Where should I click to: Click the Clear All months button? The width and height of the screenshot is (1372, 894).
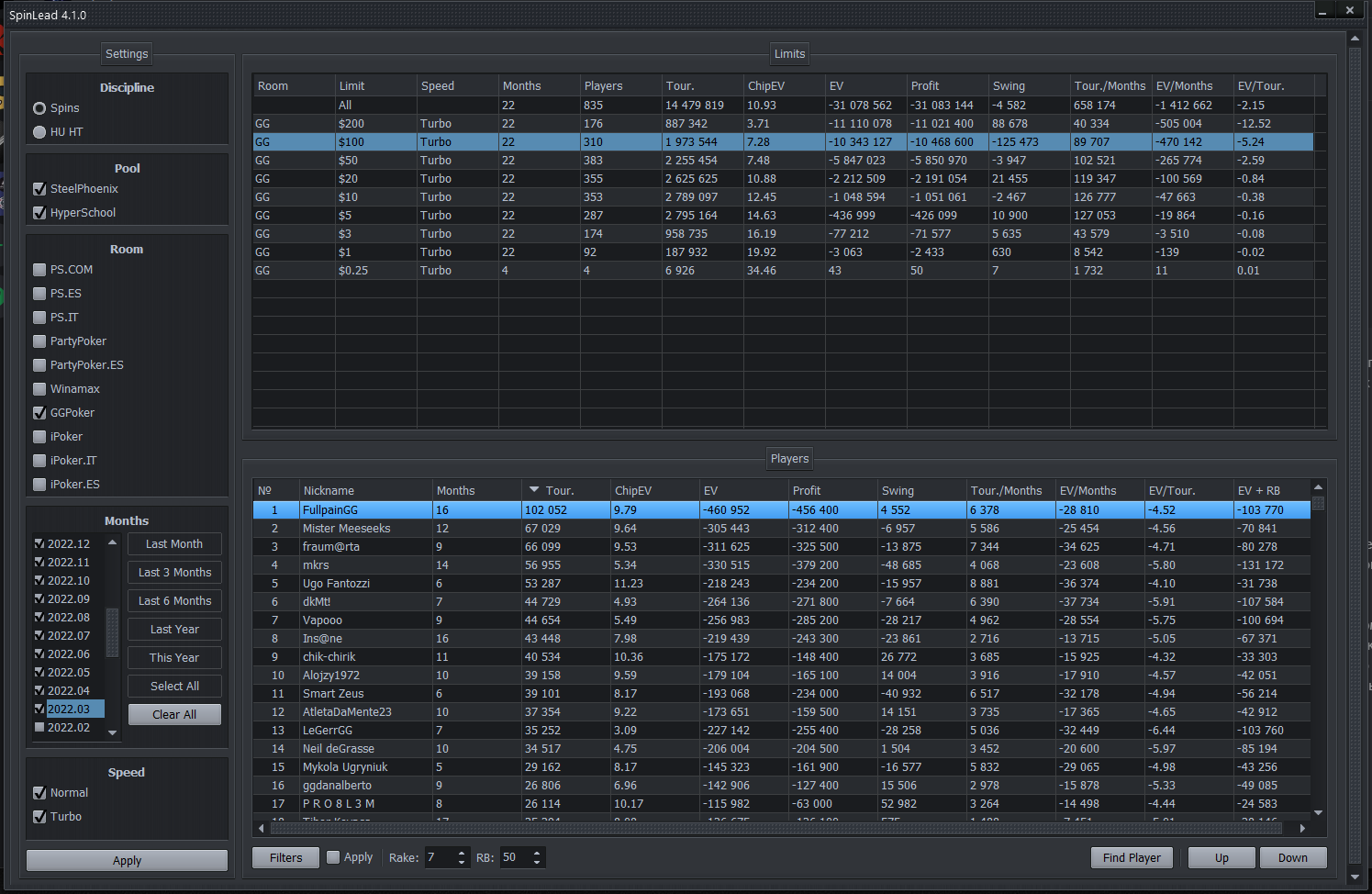tap(174, 715)
